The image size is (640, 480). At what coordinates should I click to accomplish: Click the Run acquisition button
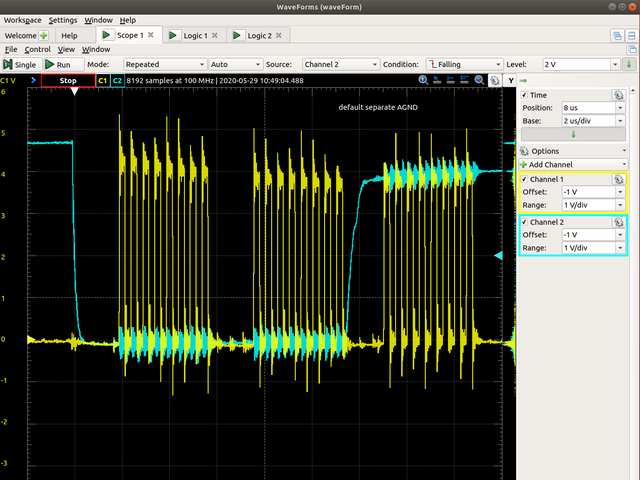63,64
